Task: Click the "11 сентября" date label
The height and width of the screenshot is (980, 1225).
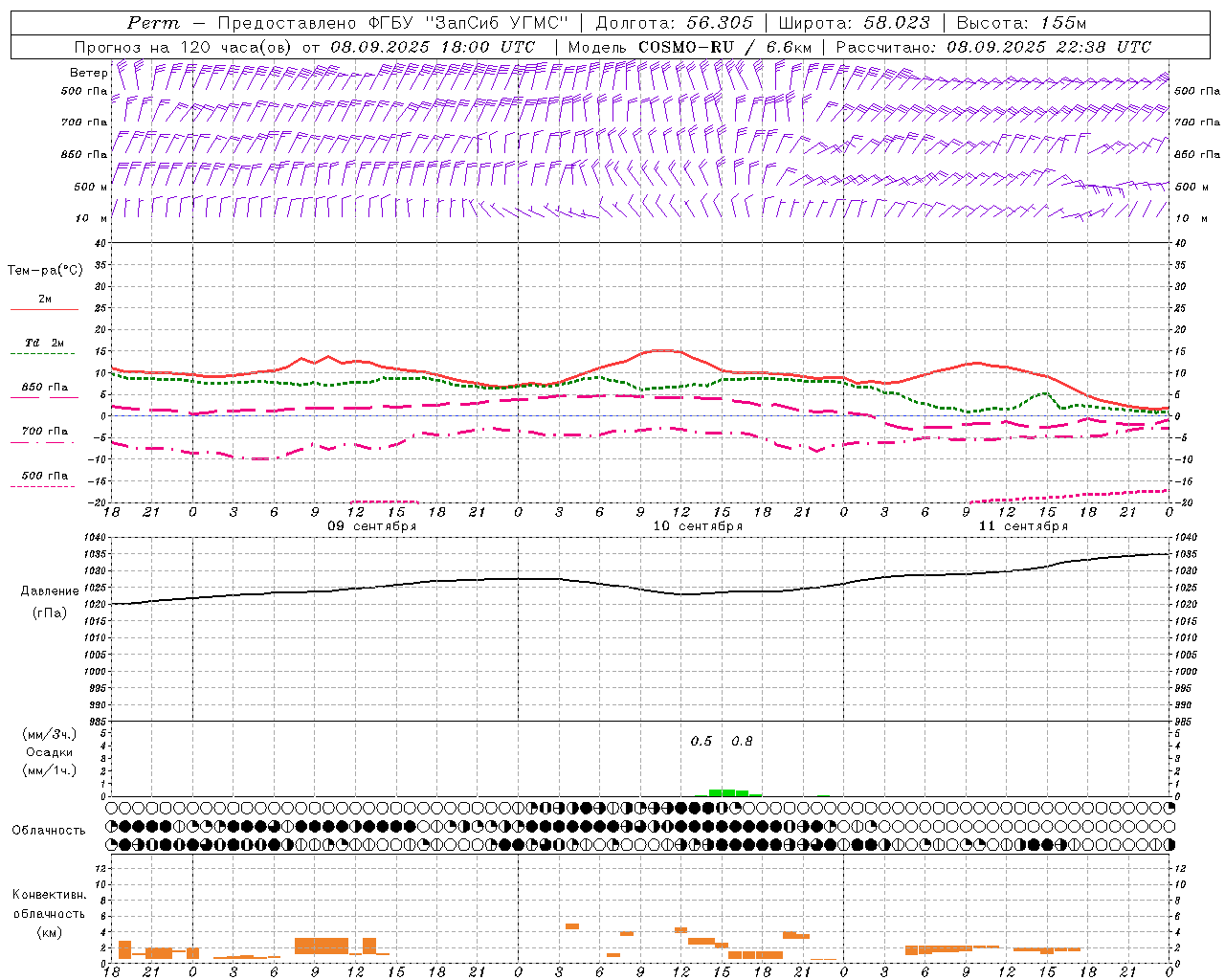Action: (1023, 525)
